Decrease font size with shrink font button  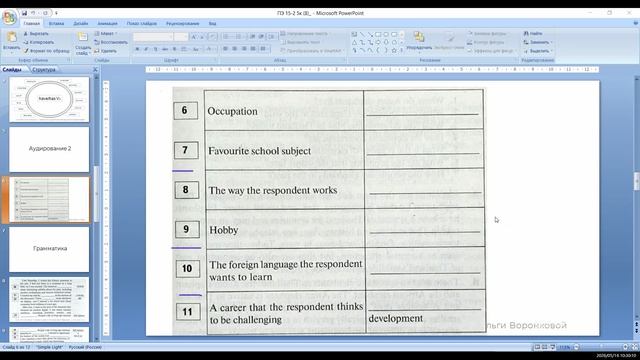pos(202,37)
